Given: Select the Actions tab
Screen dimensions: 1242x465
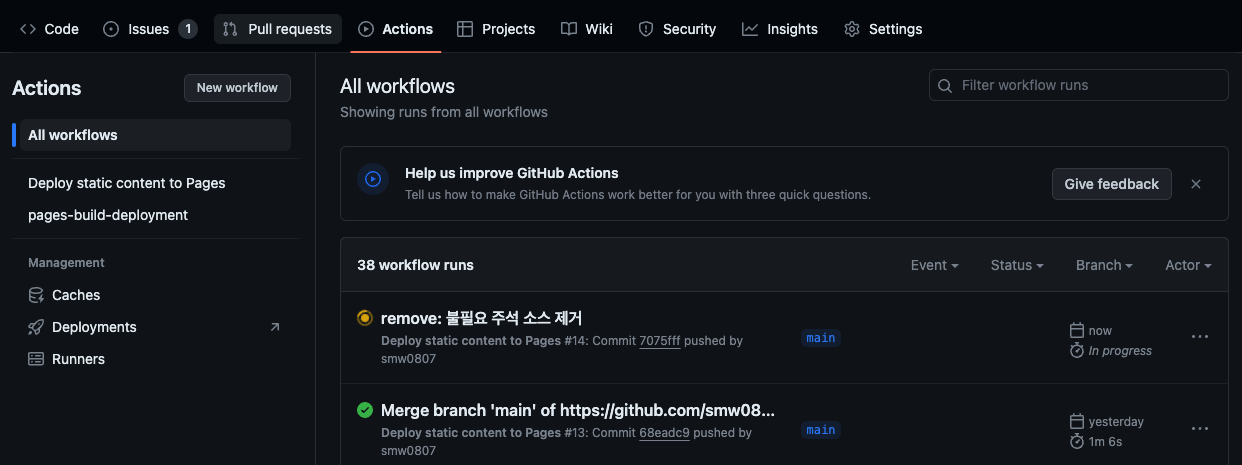Looking at the screenshot, I should [x=396, y=29].
